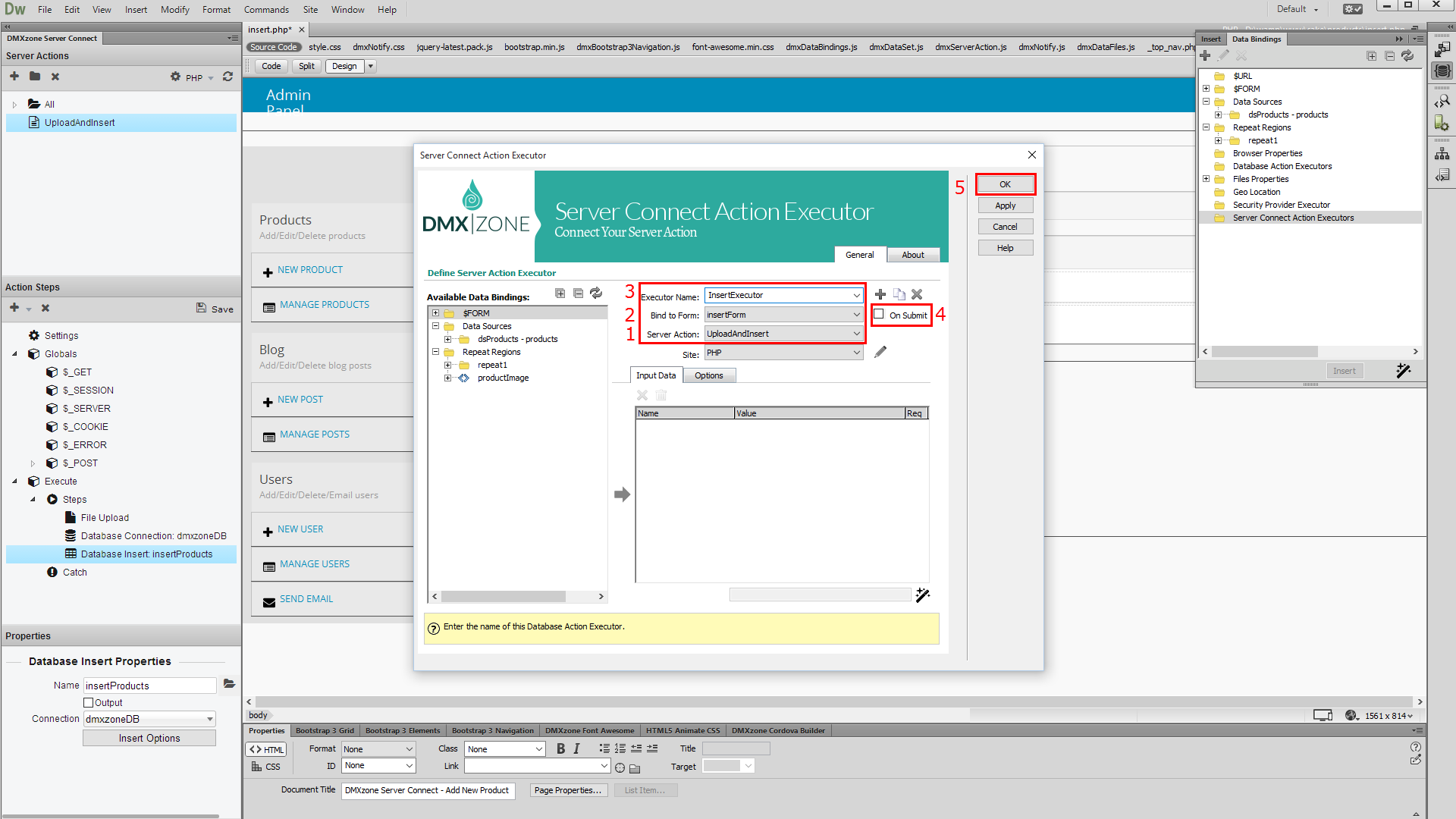Viewport: 1456px width, 819px height.
Task: Apply italic formatting in Properties
Action: click(576, 748)
